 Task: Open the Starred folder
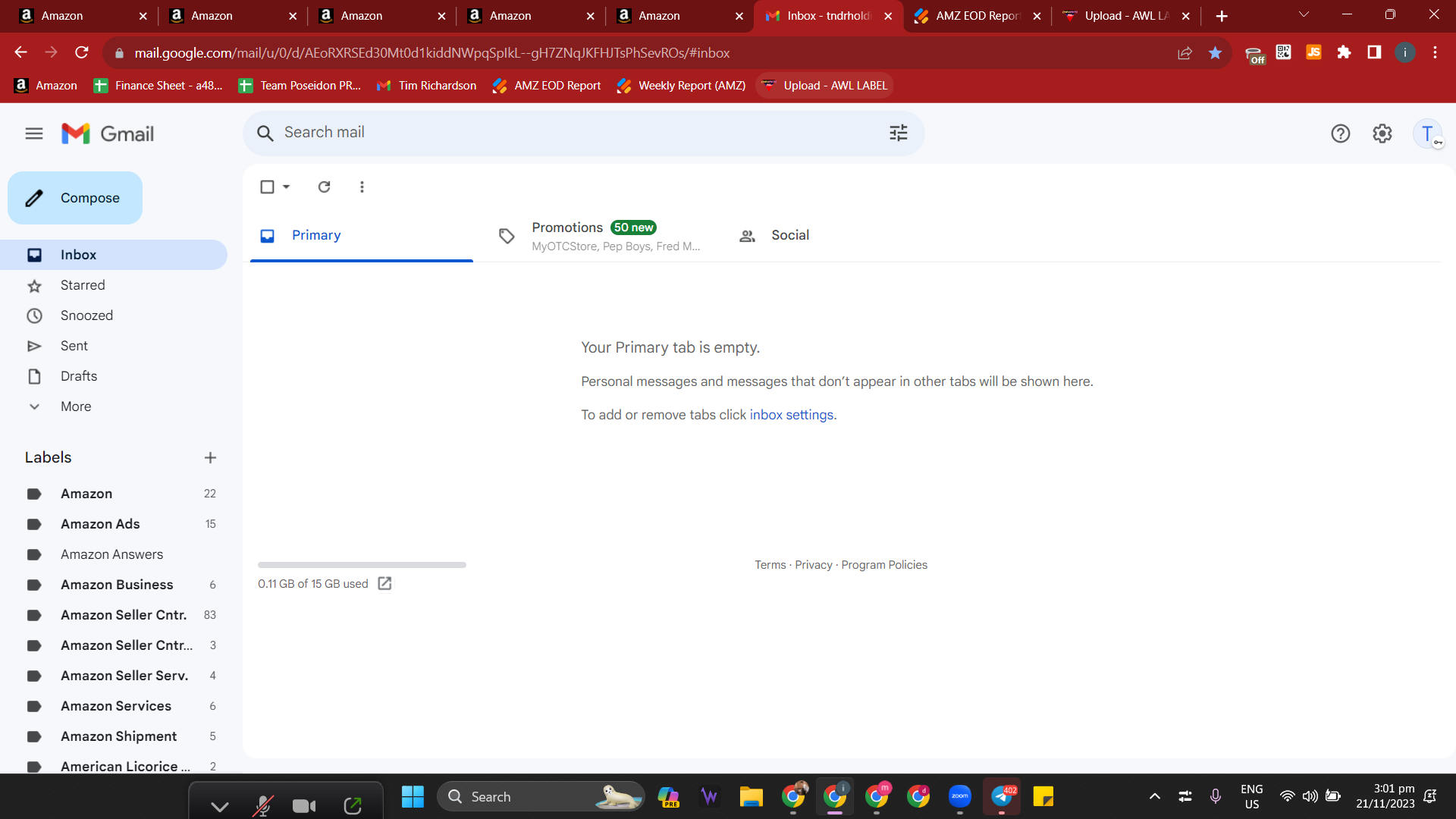click(114, 285)
